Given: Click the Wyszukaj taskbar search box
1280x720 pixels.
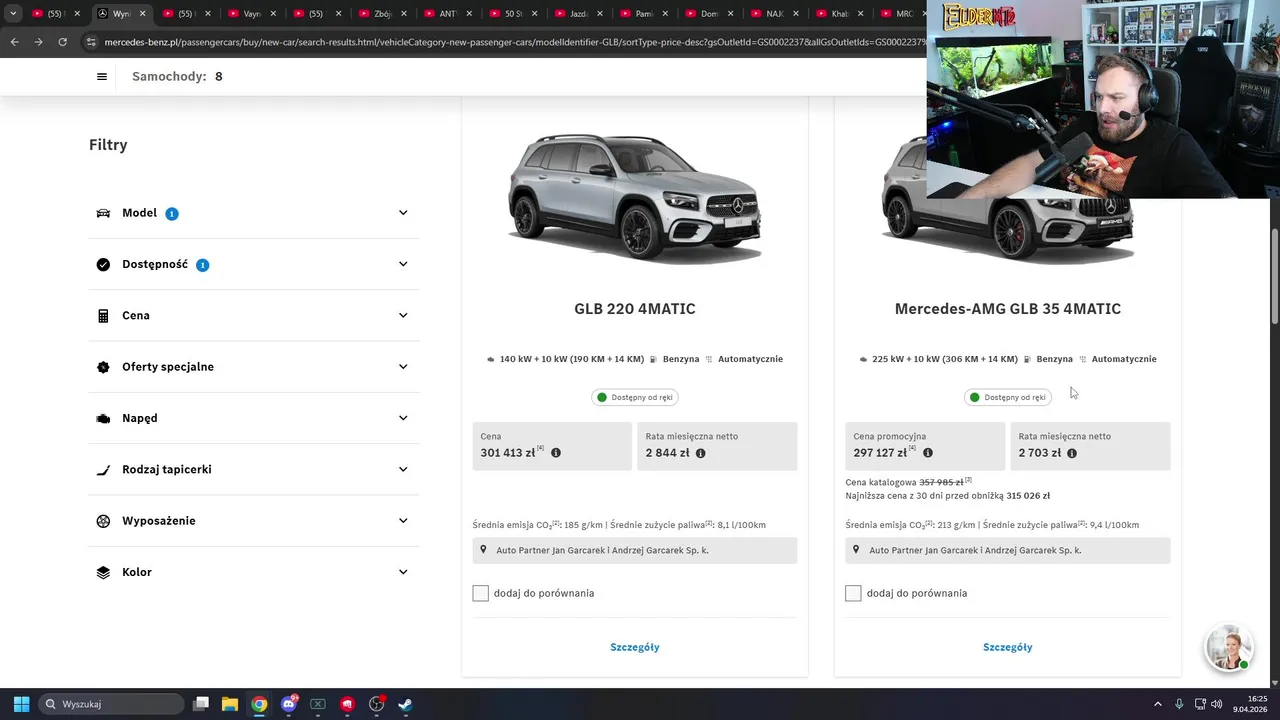Looking at the screenshot, I should (111, 704).
